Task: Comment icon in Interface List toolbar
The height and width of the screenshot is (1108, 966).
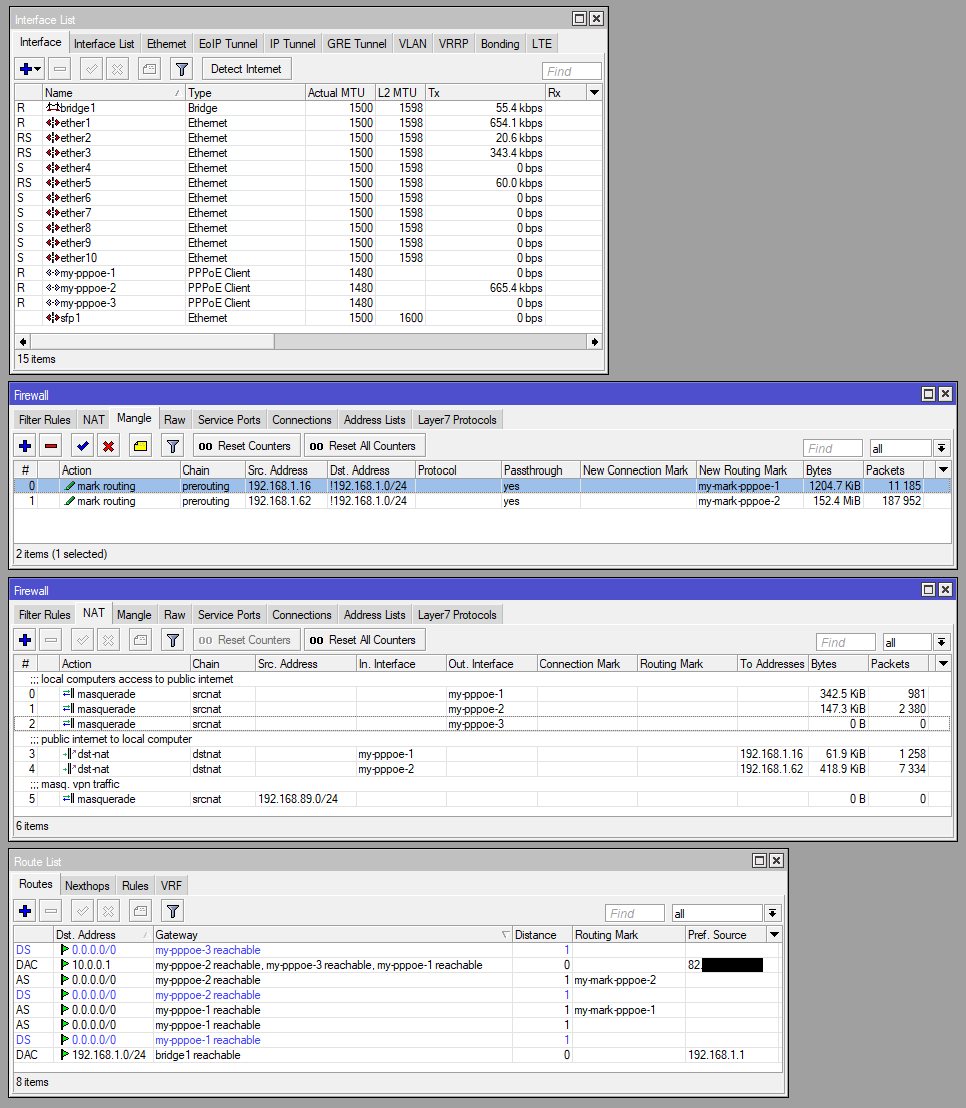Action: [x=148, y=69]
